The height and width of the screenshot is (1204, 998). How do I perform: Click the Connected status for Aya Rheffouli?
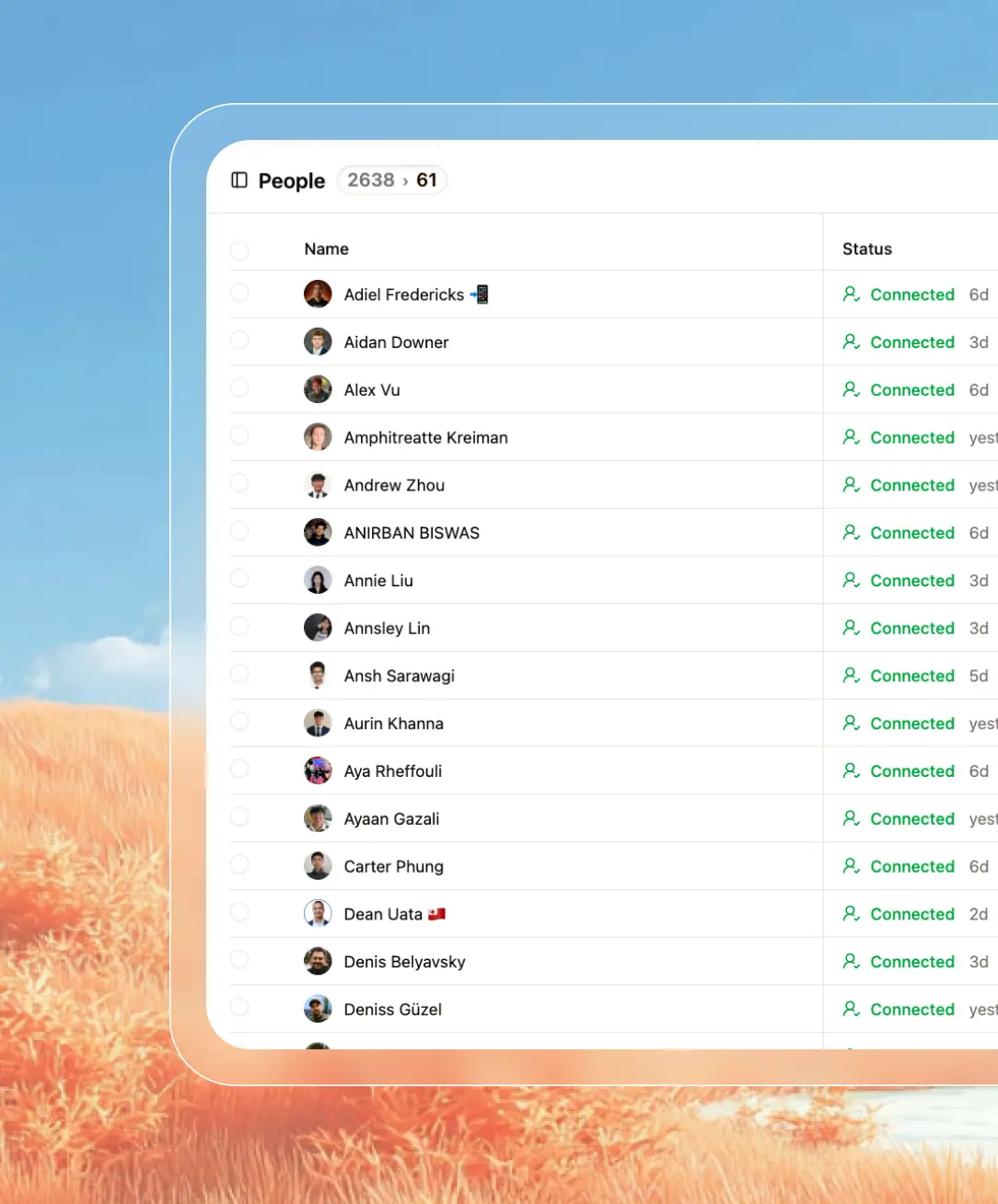tap(912, 771)
